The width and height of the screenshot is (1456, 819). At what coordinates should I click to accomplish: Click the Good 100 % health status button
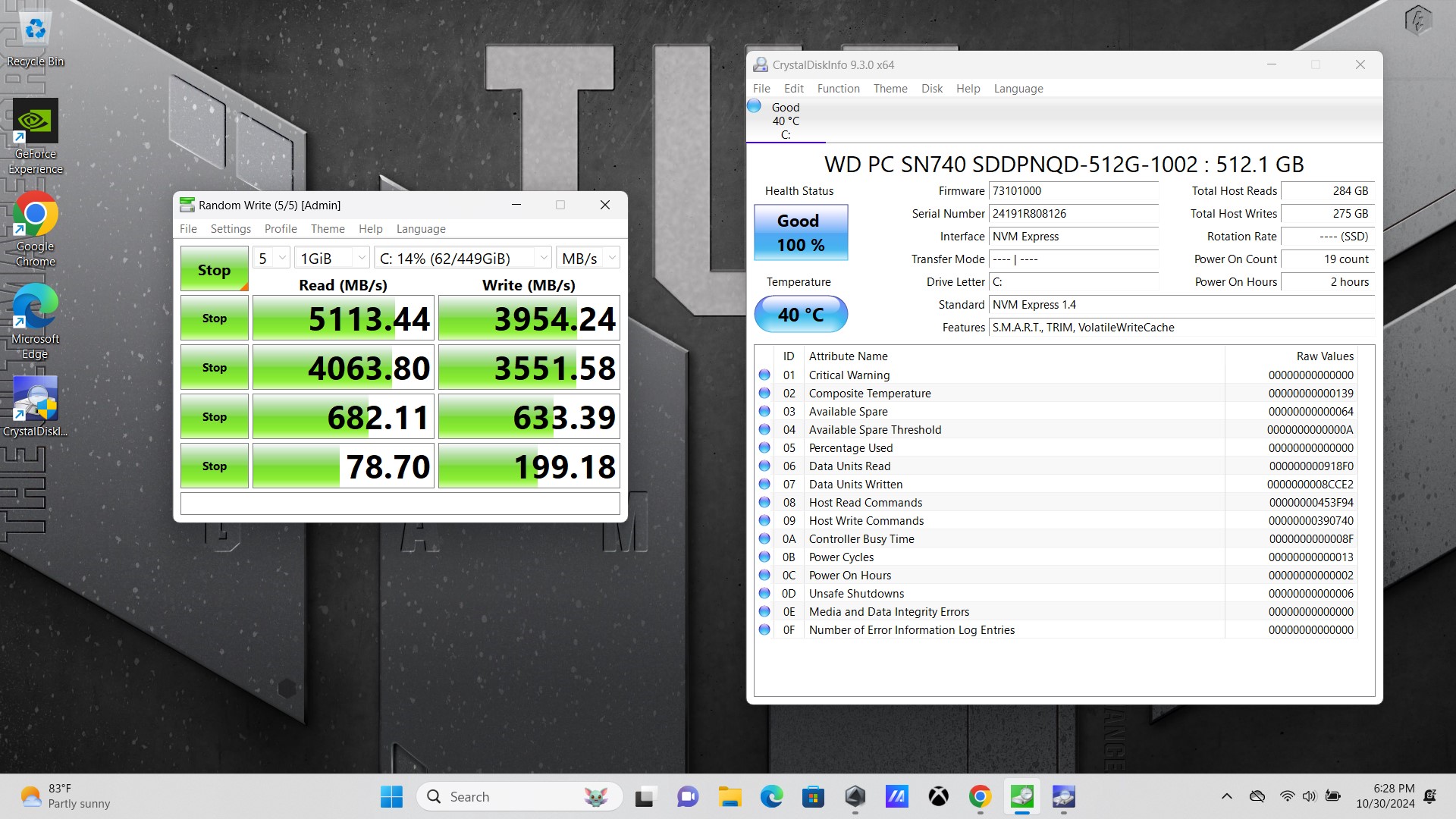[x=801, y=233]
